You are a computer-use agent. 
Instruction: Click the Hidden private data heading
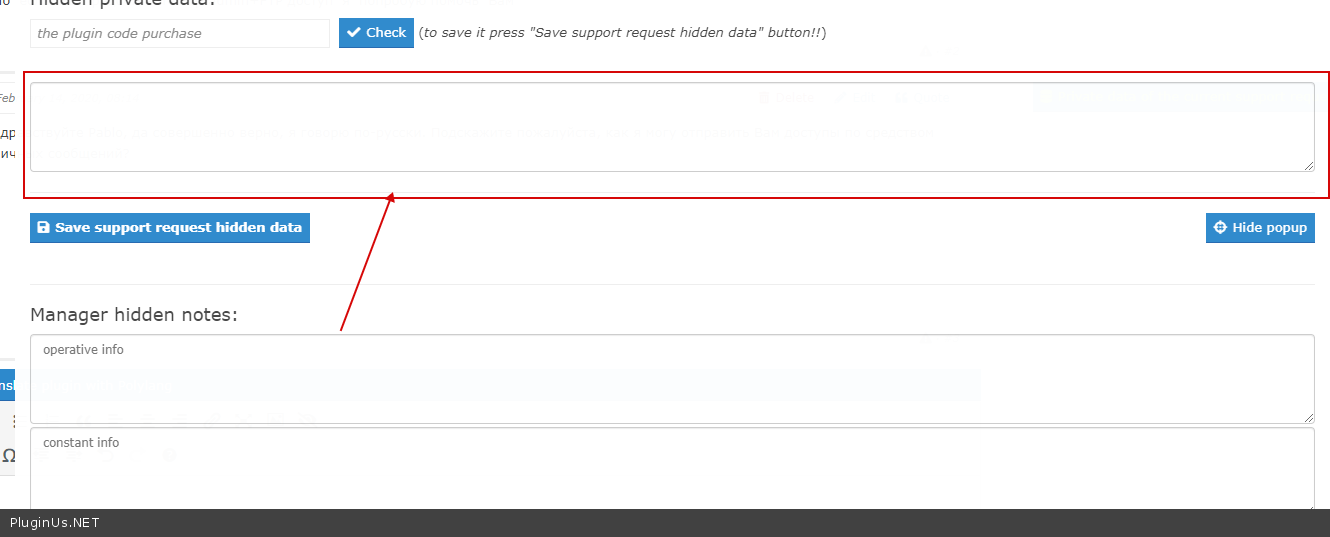[x=120, y=3]
